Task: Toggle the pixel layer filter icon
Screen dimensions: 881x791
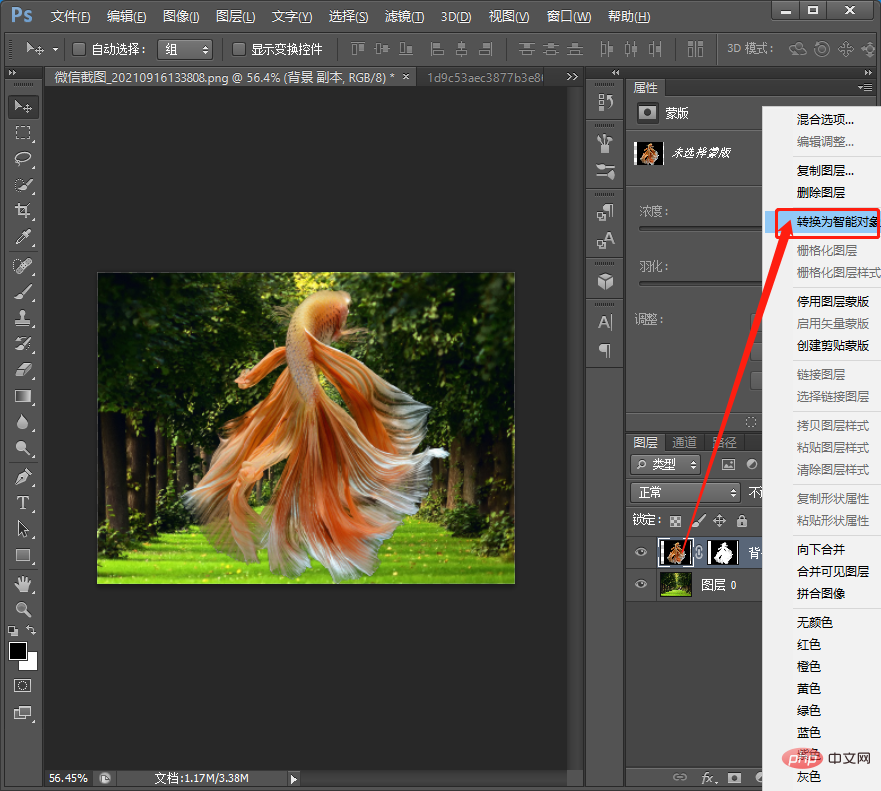Action: [x=728, y=464]
